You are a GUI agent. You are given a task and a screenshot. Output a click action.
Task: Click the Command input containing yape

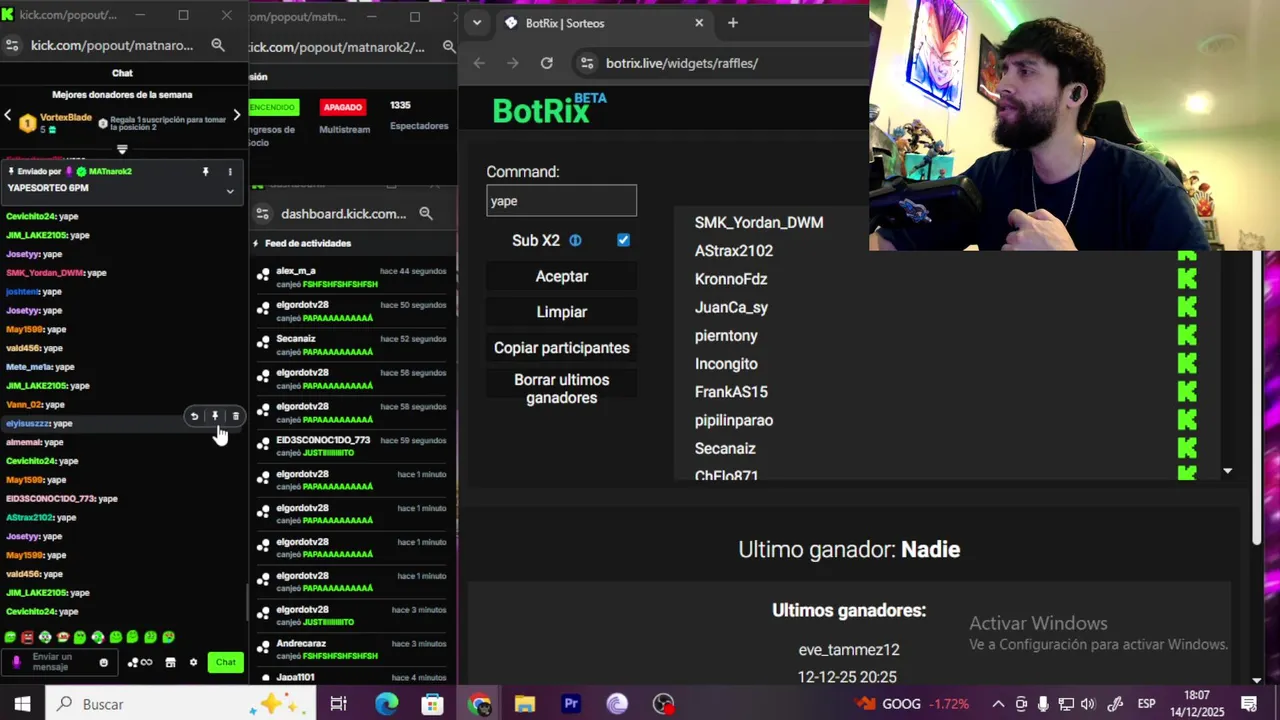[x=561, y=200]
